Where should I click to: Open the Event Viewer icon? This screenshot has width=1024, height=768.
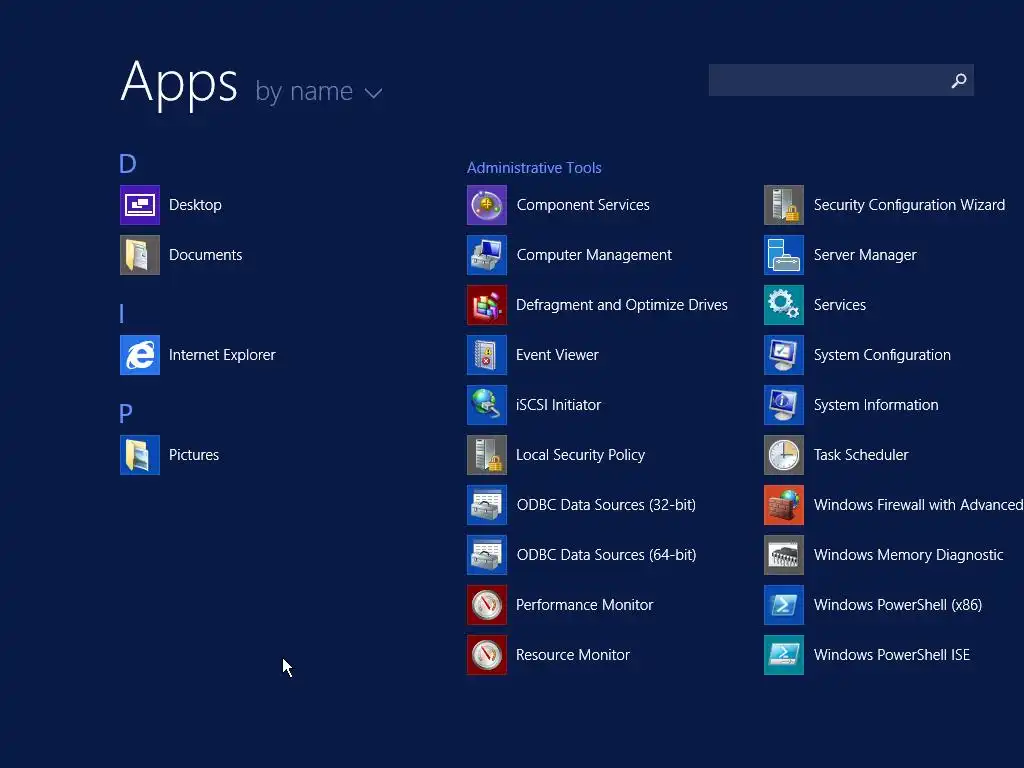487,355
